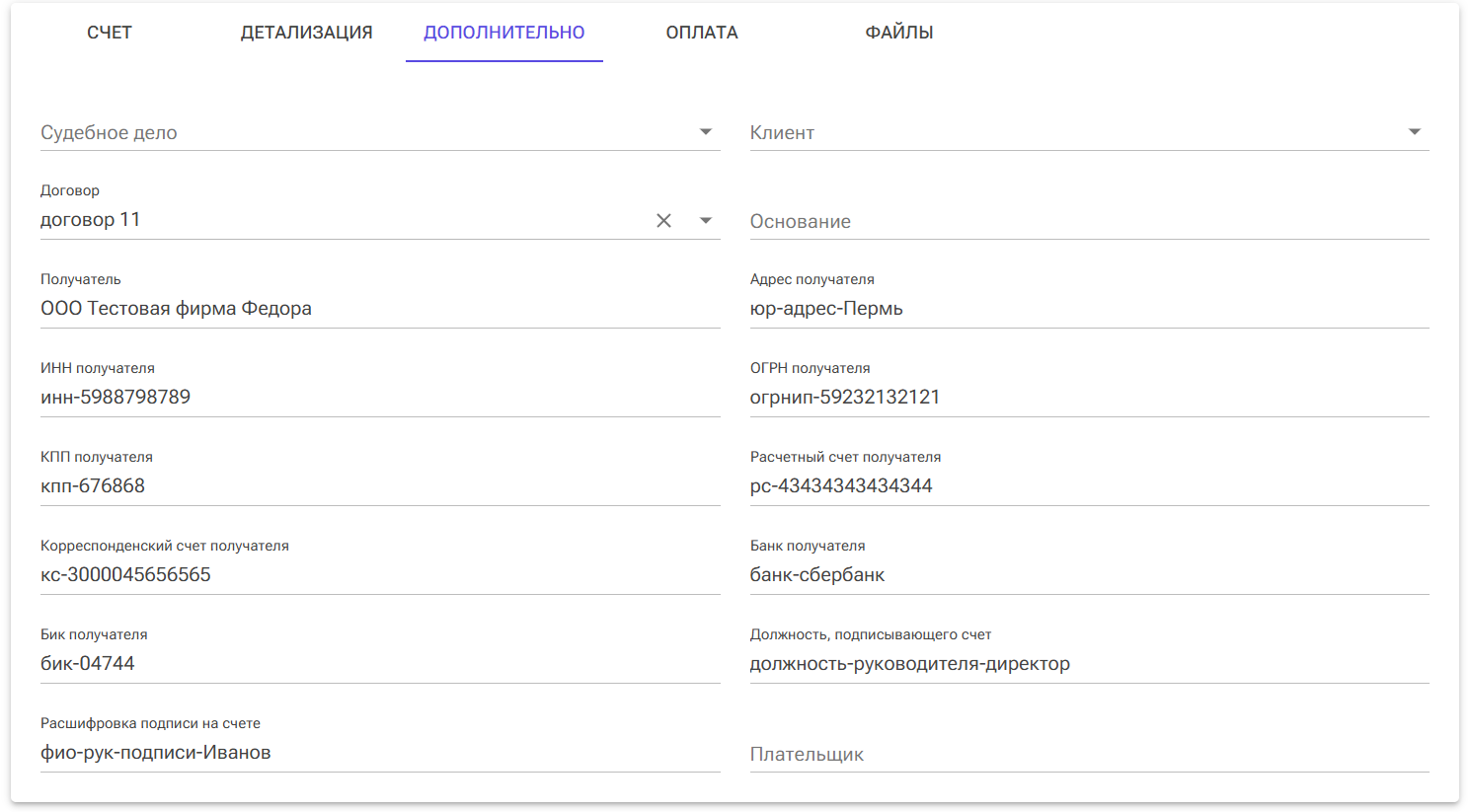Select the ДОПОЛНИТЕЛЬНО tab
This screenshot has height=812, width=1468.
tap(504, 33)
